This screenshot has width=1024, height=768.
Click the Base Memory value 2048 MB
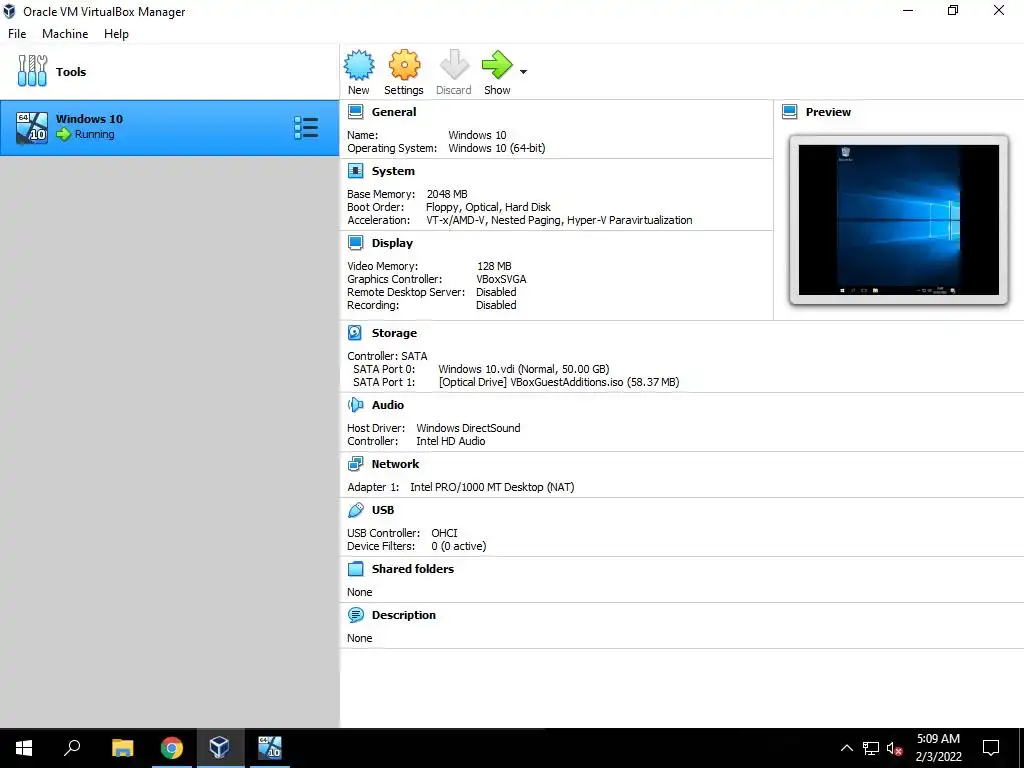point(447,194)
